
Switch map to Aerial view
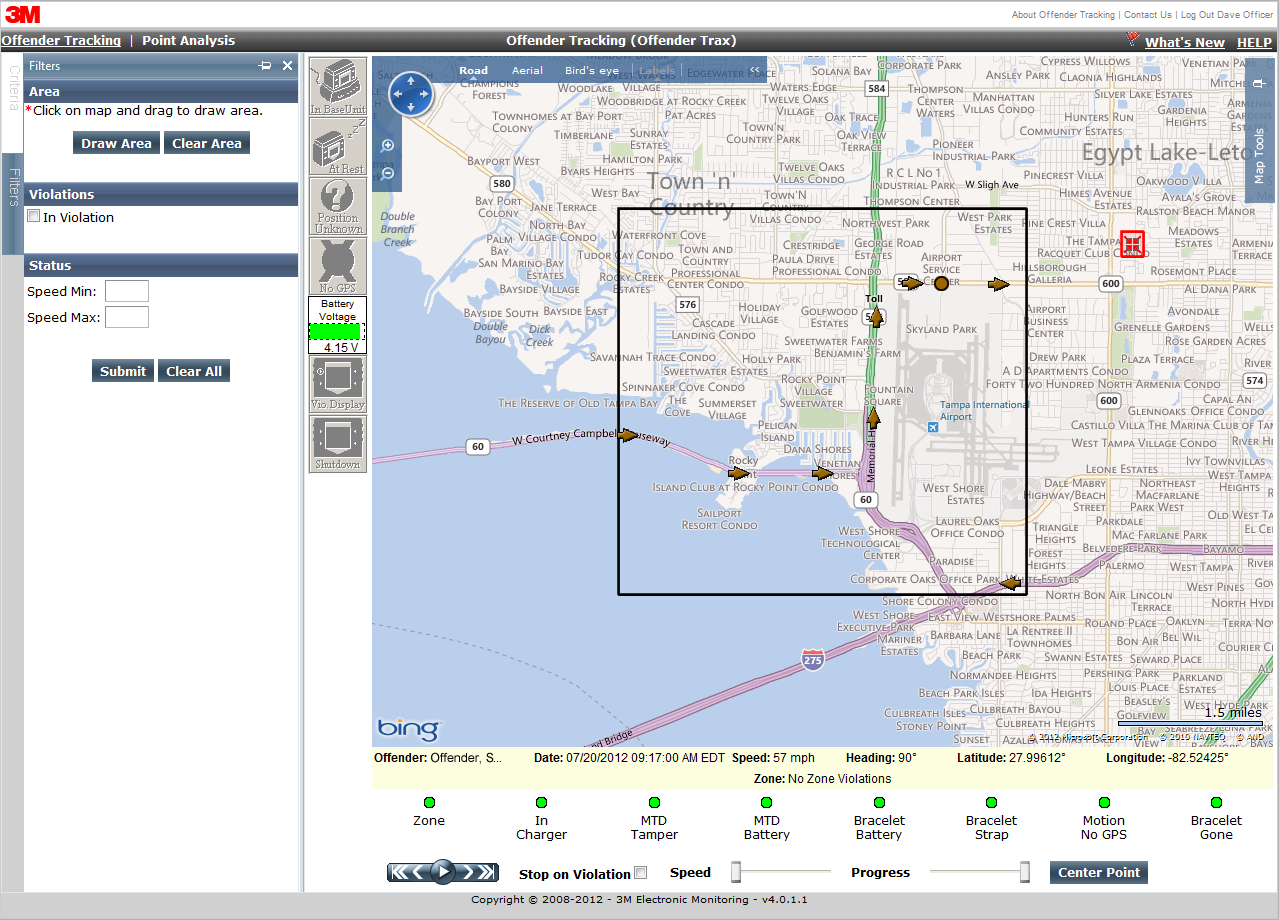click(527, 71)
